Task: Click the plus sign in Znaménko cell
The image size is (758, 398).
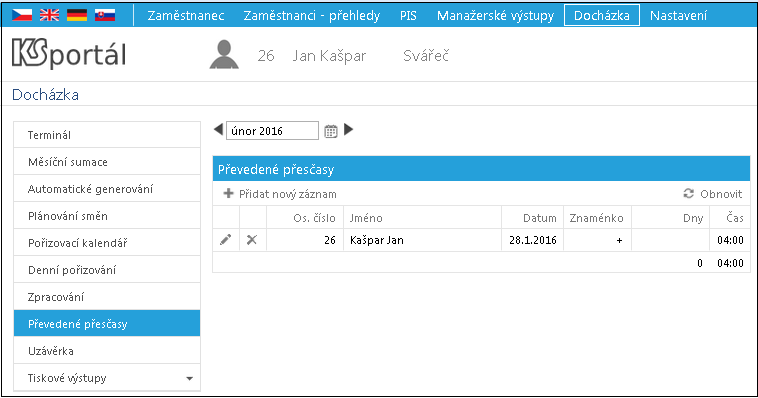Action: [x=619, y=240]
